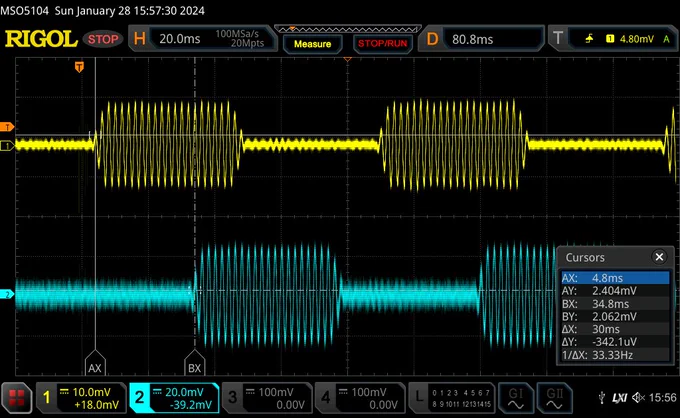Click the red STOP status indicator
The width and height of the screenshot is (680, 418).
pos(103,39)
